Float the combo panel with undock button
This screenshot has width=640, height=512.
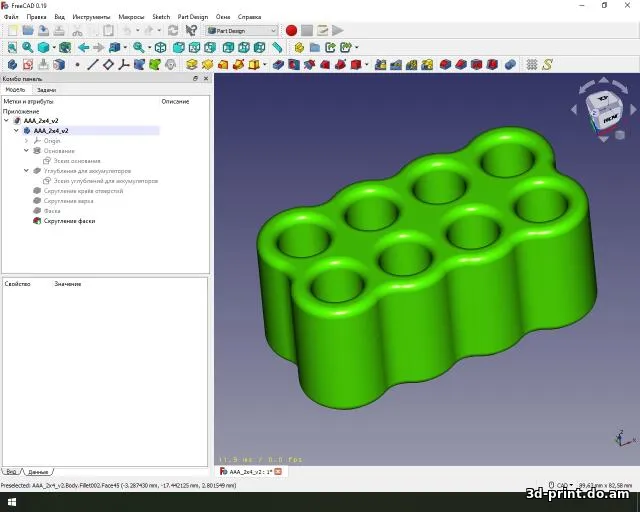195,78
